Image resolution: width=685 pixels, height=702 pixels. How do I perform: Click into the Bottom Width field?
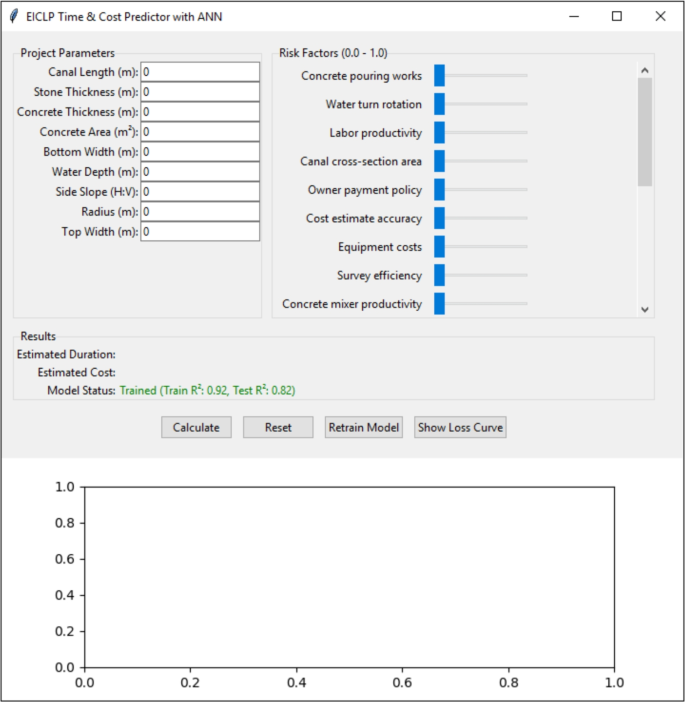pos(200,152)
